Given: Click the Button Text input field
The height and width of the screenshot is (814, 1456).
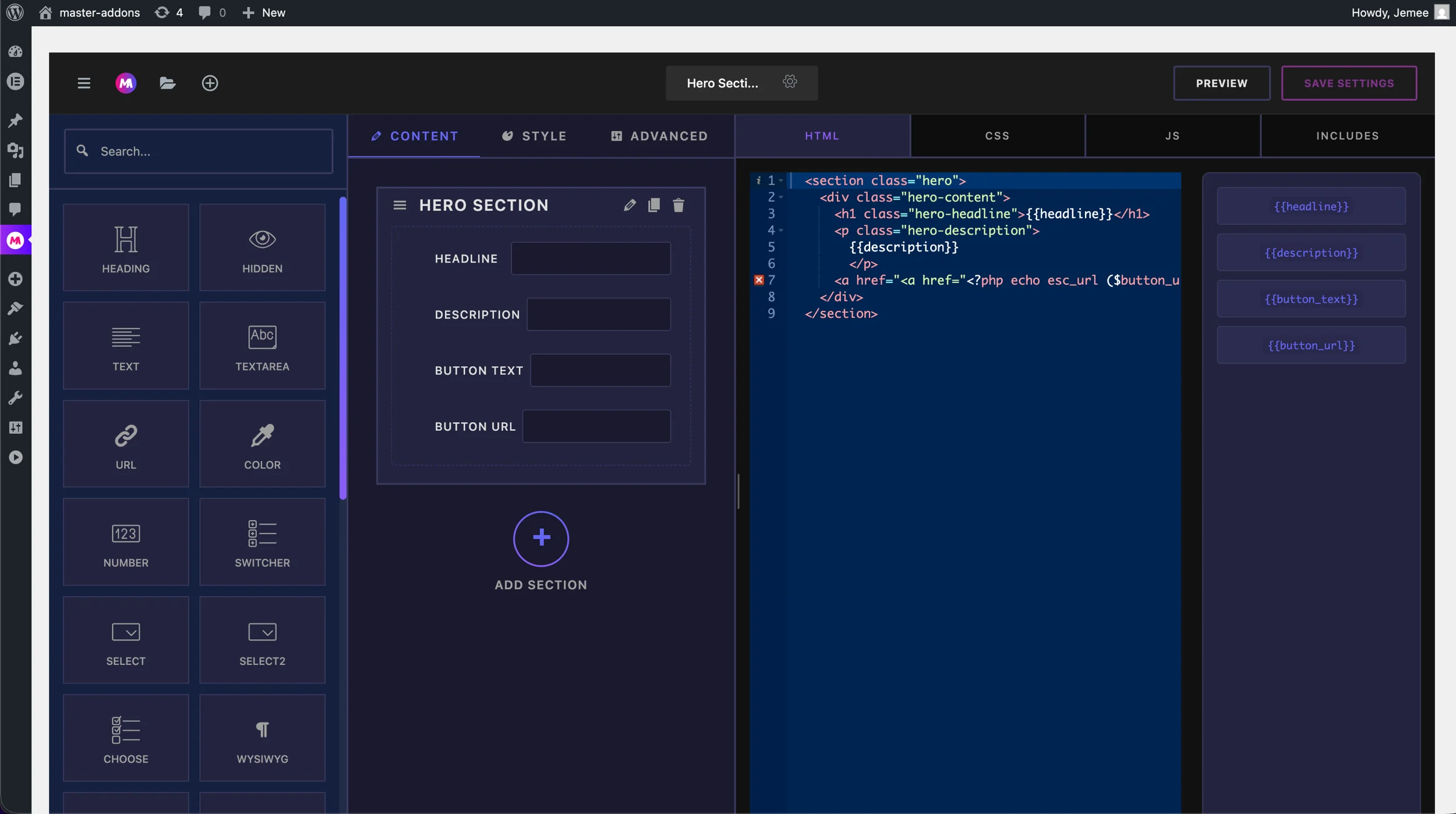Looking at the screenshot, I should coord(600,370).
